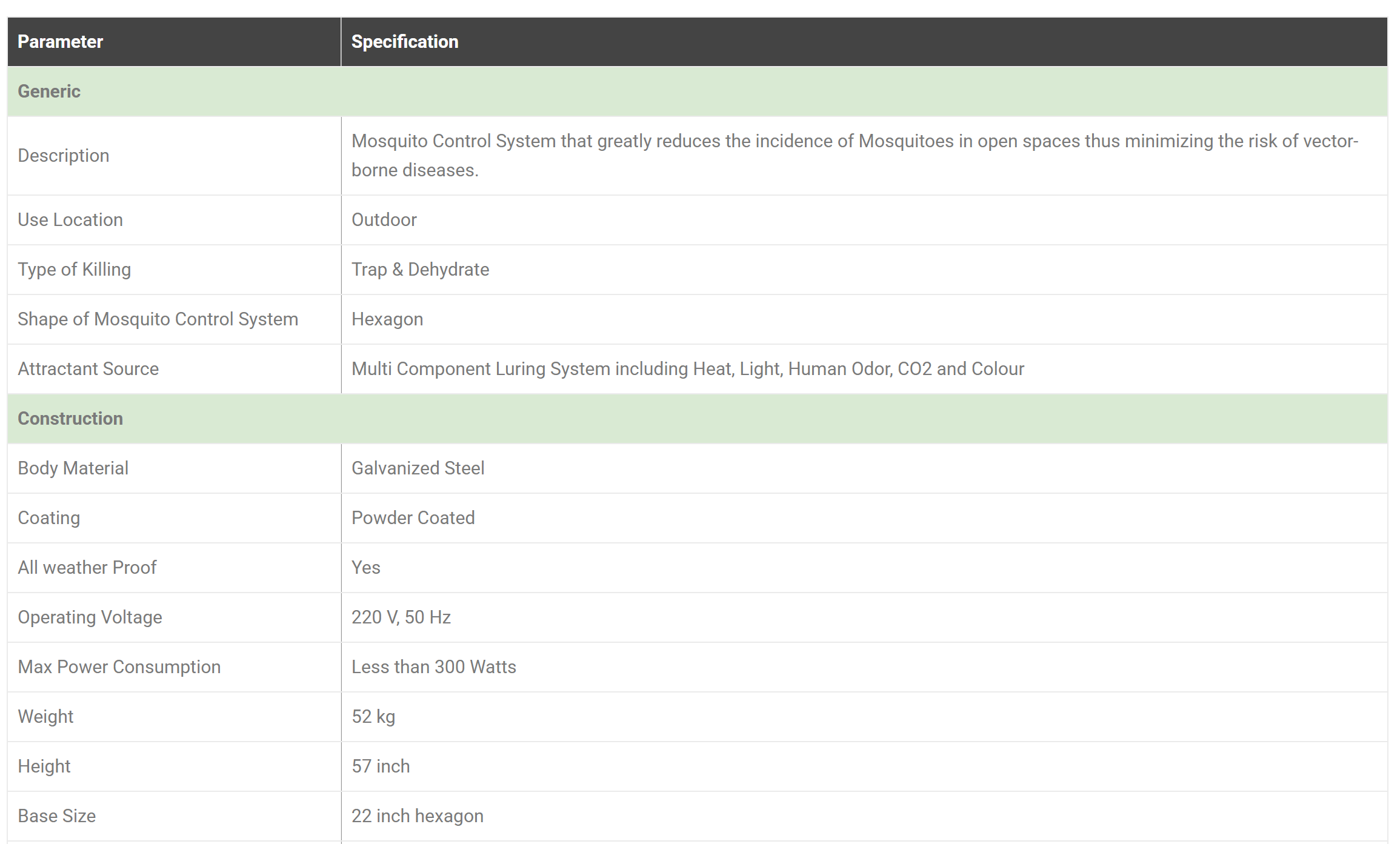Select the All weather Proof label
The width and height of the screenshot is (1400, 844).
coord(87,568)
